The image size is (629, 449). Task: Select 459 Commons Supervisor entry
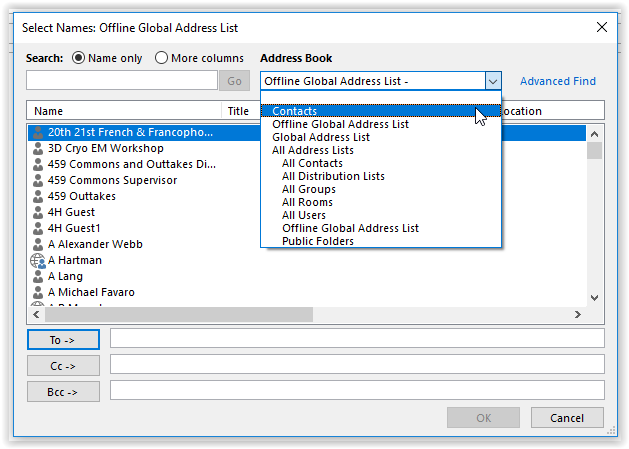click(112, 180)
